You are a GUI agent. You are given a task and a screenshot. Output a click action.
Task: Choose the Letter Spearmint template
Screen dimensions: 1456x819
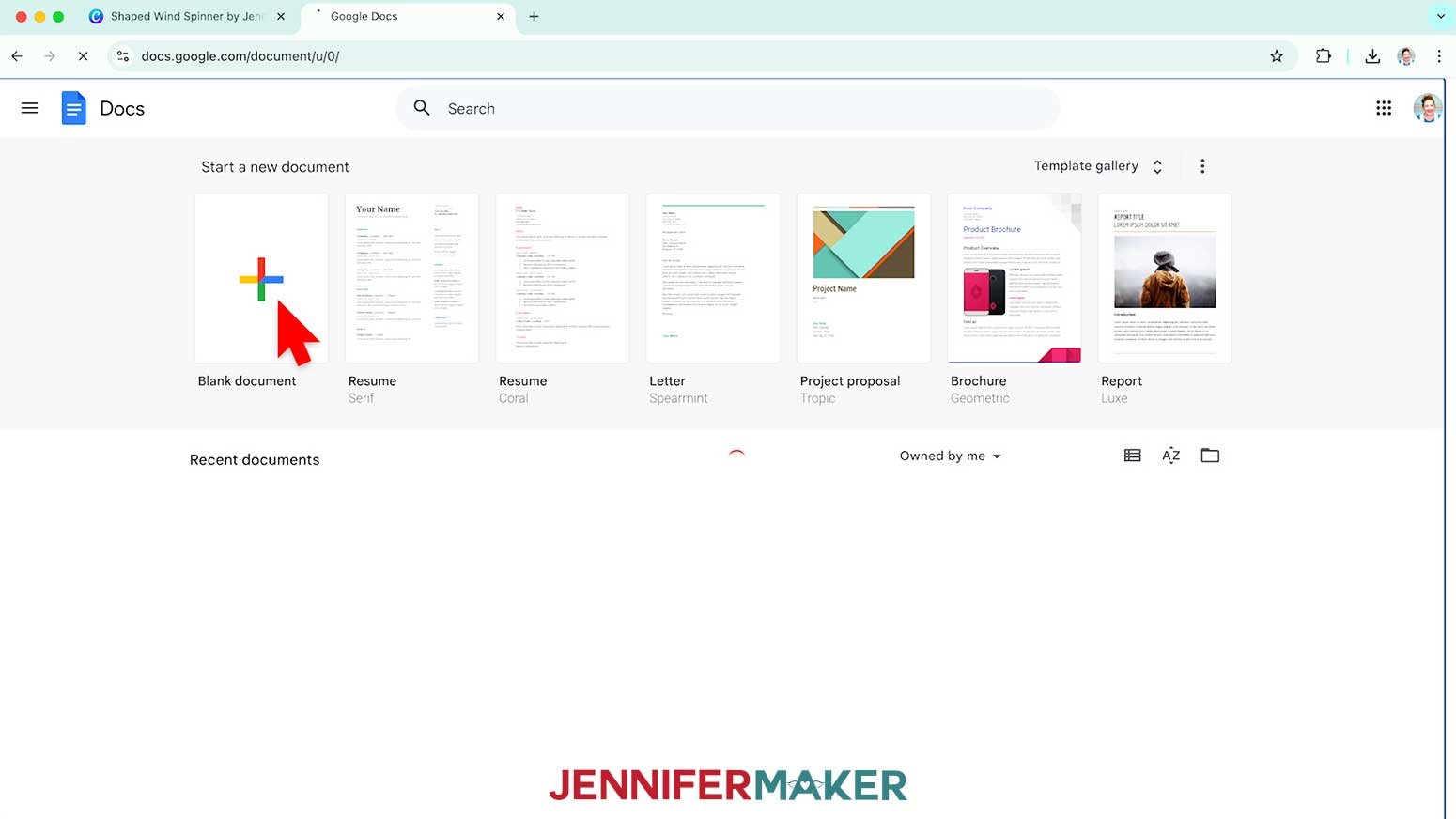click(x=713, y=278)
